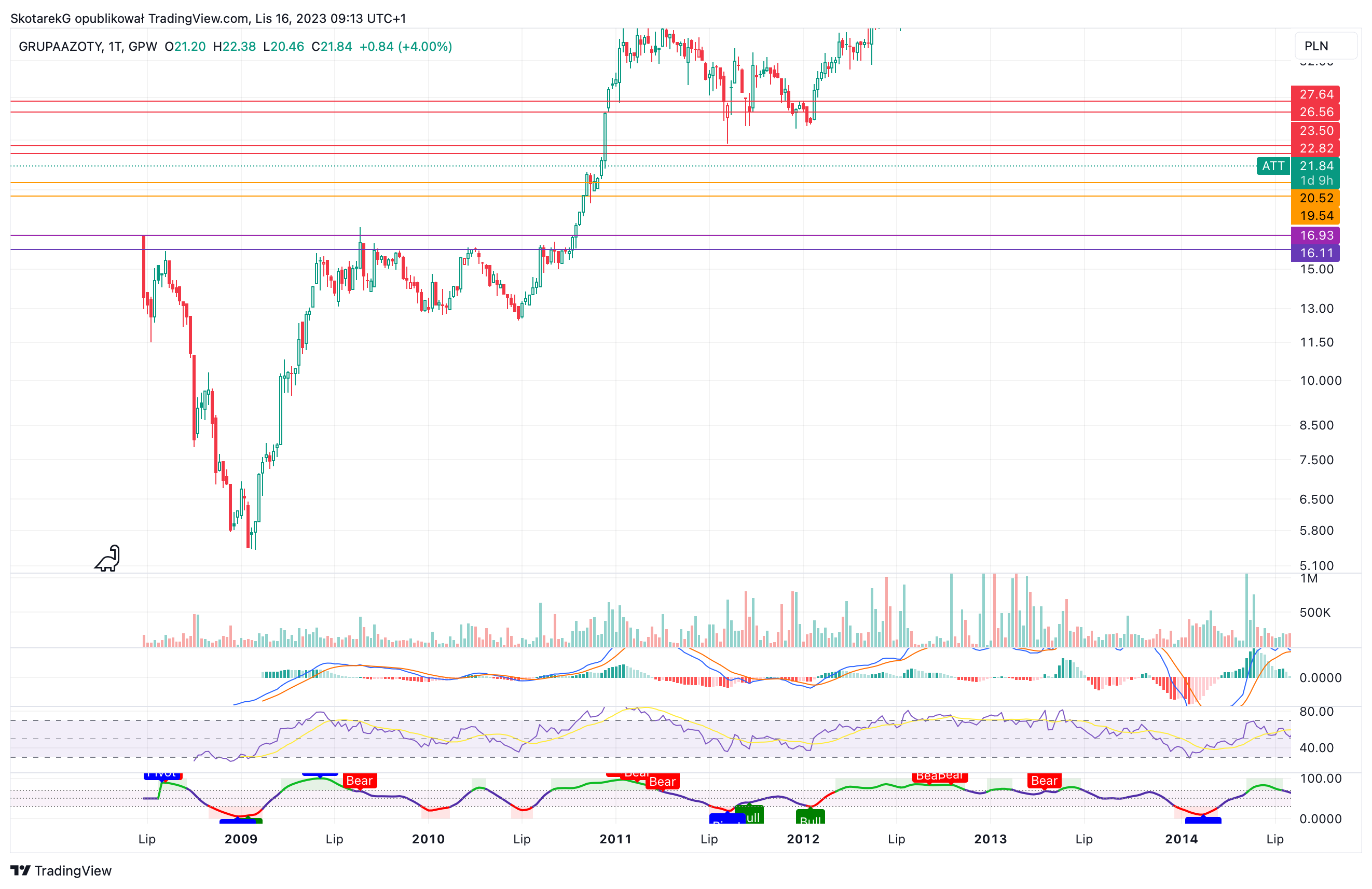
Task: Select the 16.11 price level label
Action: [x=1315, y=253]
